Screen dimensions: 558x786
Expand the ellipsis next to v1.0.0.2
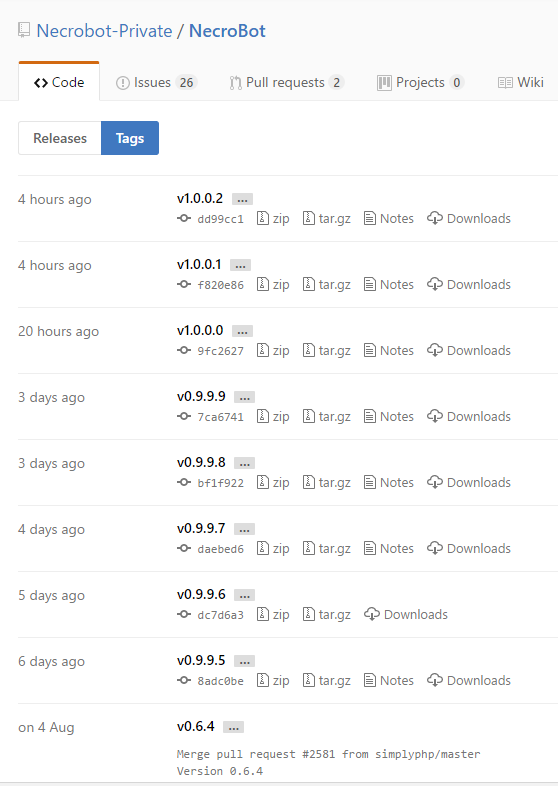(x=242, y=199)
